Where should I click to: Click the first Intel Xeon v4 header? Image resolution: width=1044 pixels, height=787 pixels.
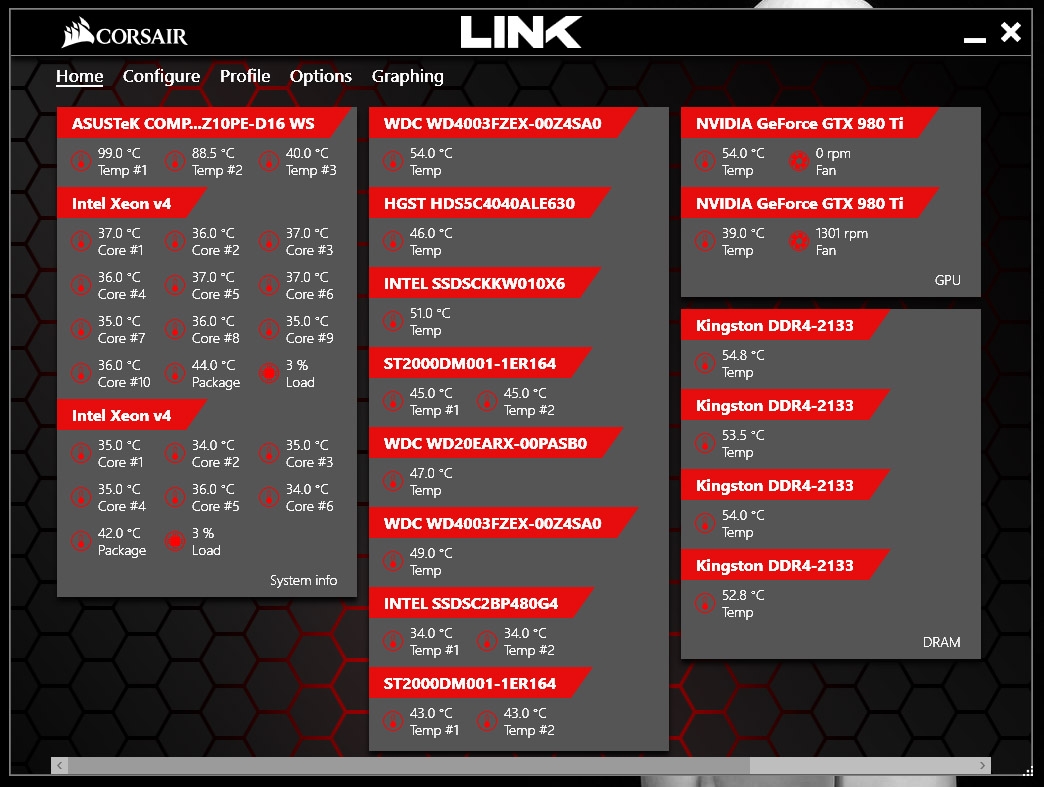[x=131, y=203]
